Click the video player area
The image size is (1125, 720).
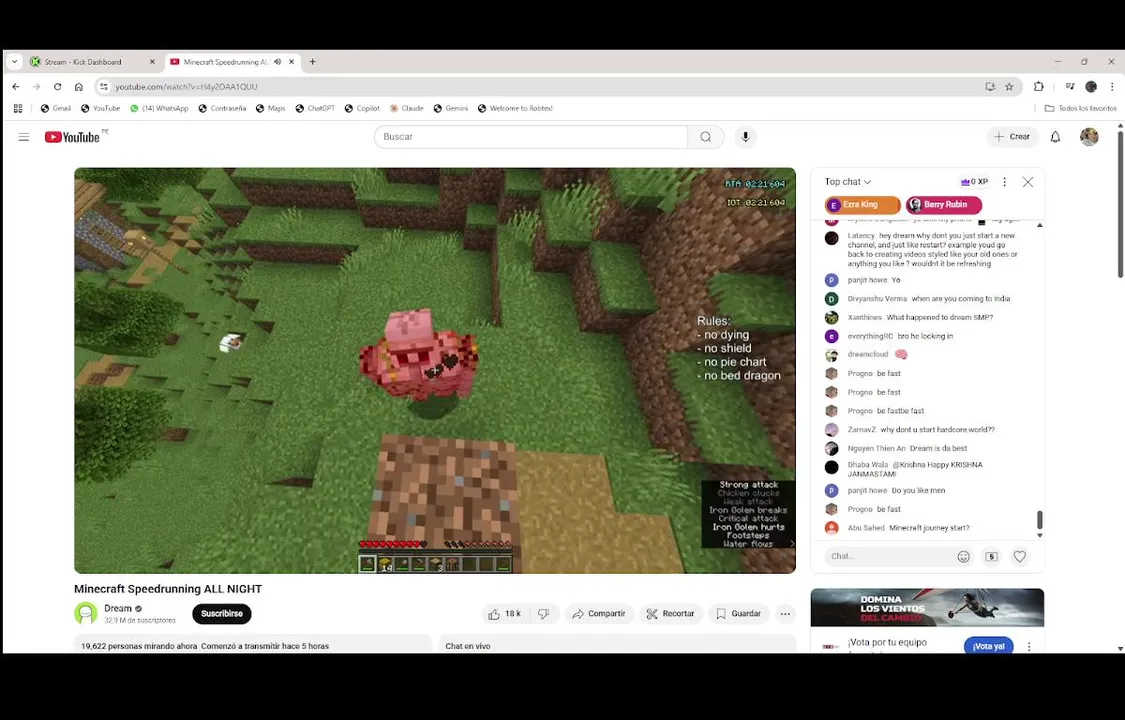click(x=435, y=370)
